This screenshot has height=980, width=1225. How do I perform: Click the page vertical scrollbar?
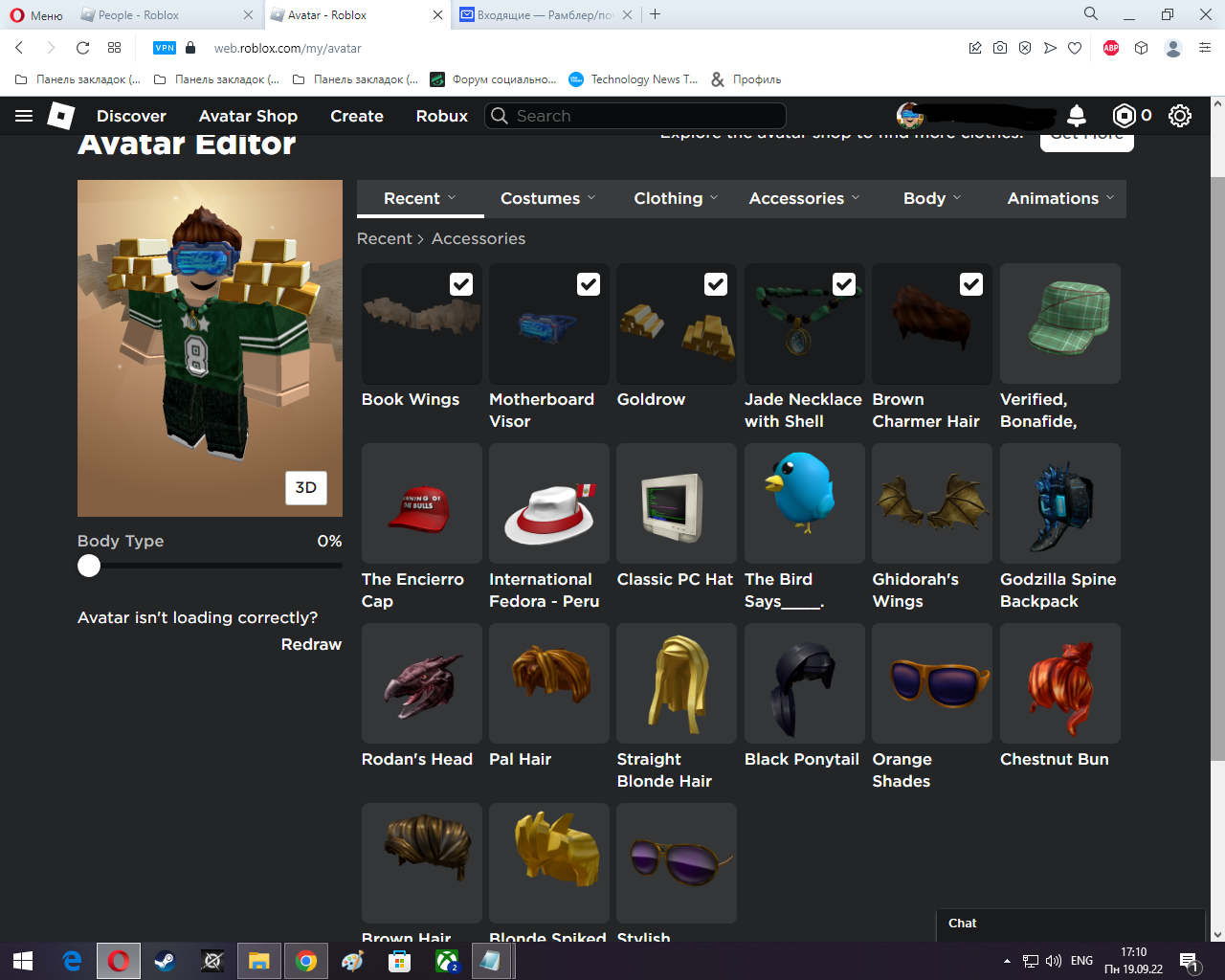(x=1217, y=467)
